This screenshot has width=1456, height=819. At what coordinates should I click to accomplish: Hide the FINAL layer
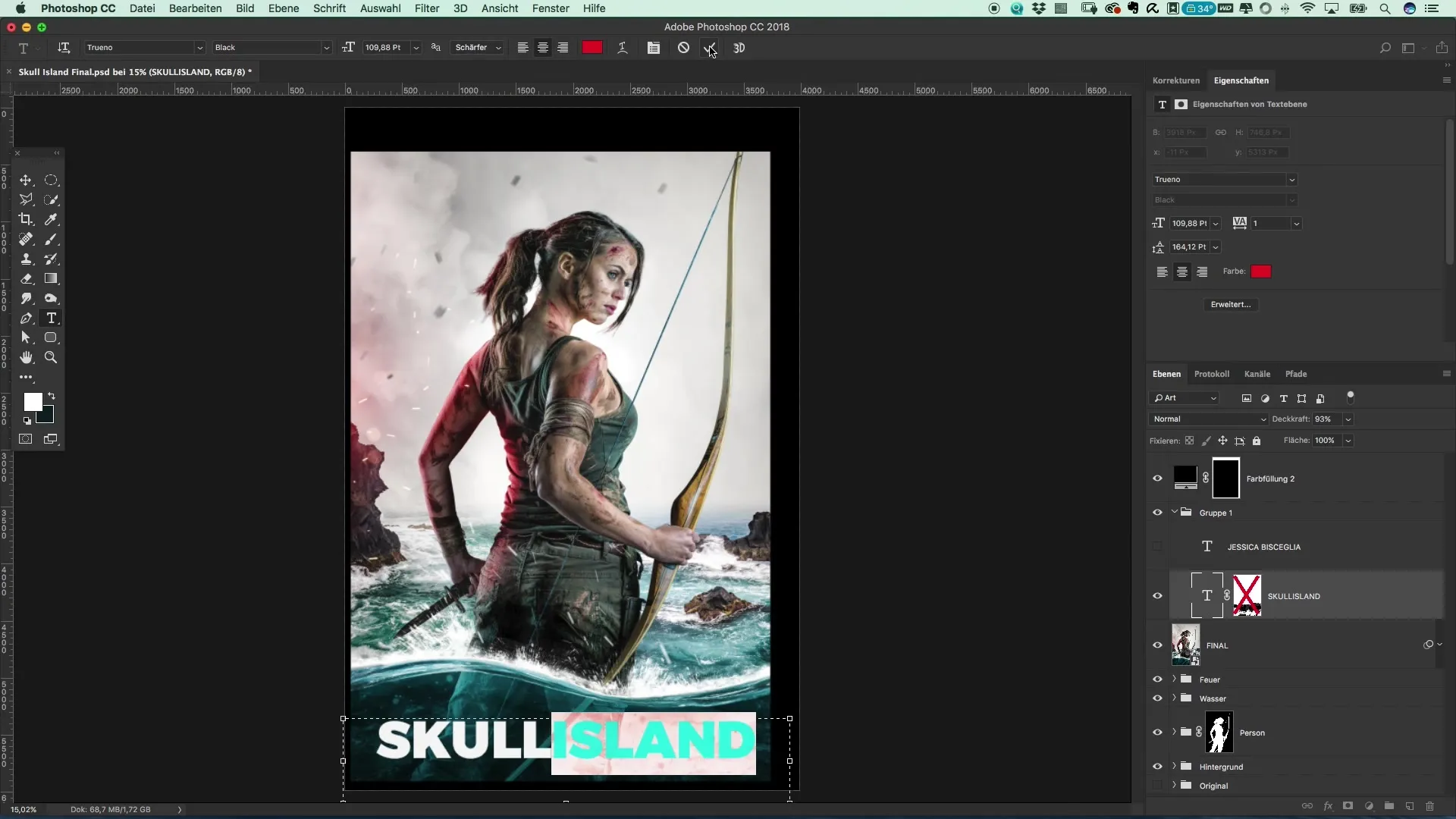click(x=1157, y=645)
